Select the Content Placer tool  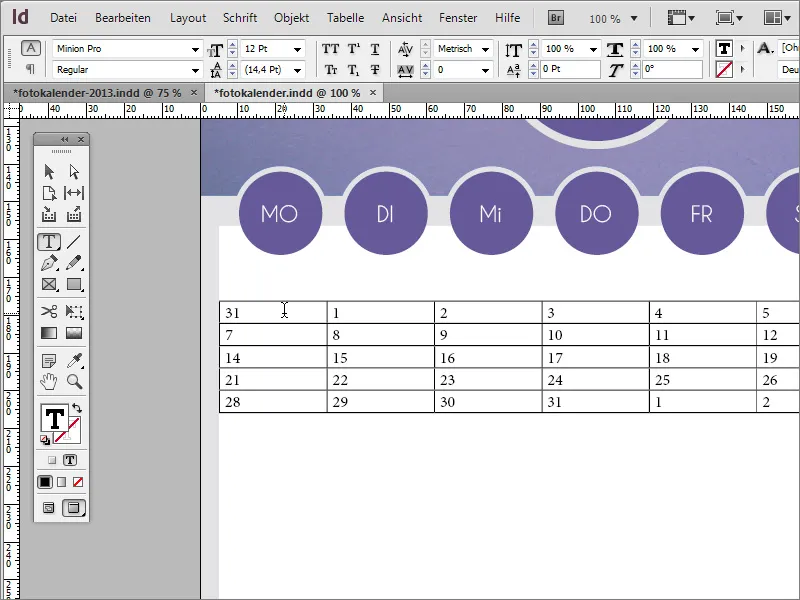click(74, 214)
